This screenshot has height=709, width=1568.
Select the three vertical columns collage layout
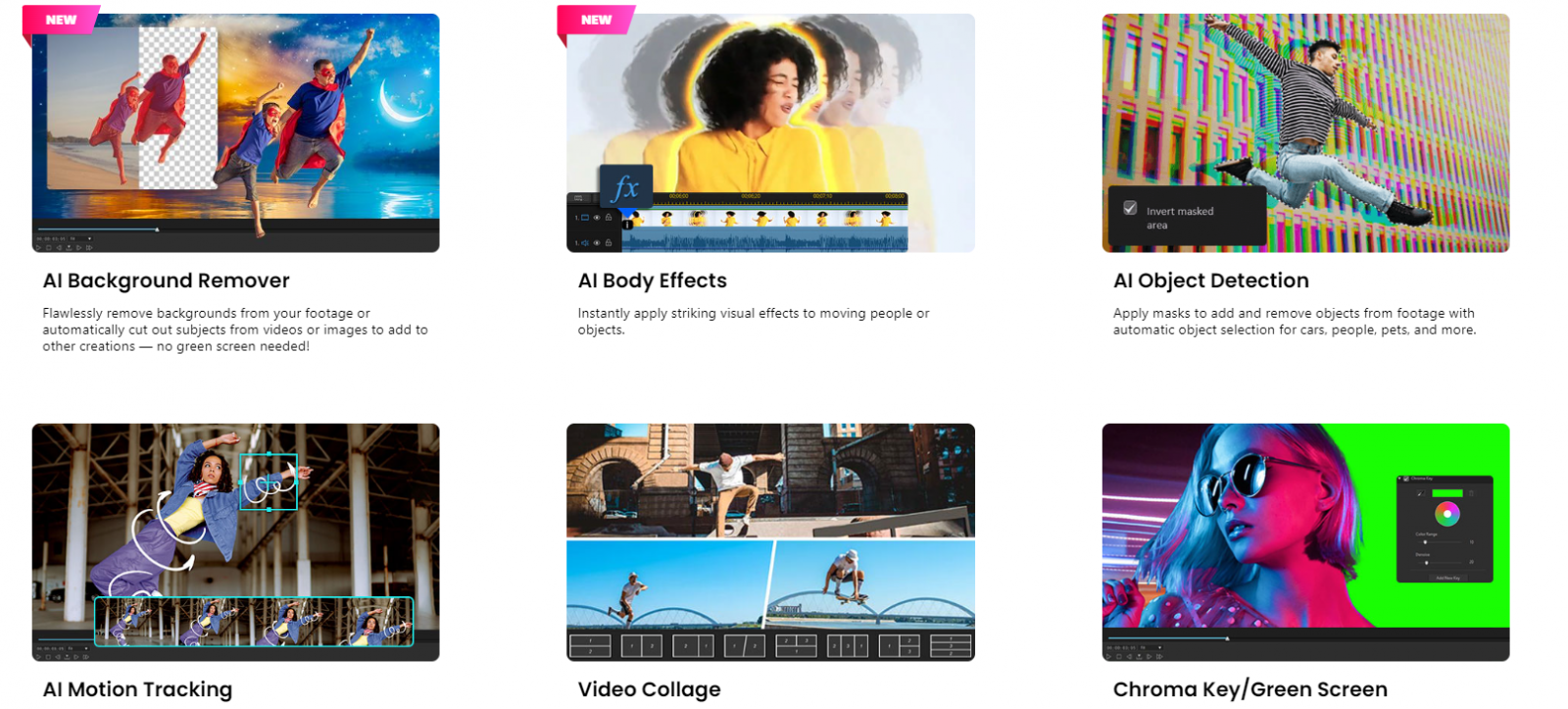[848, 645]
